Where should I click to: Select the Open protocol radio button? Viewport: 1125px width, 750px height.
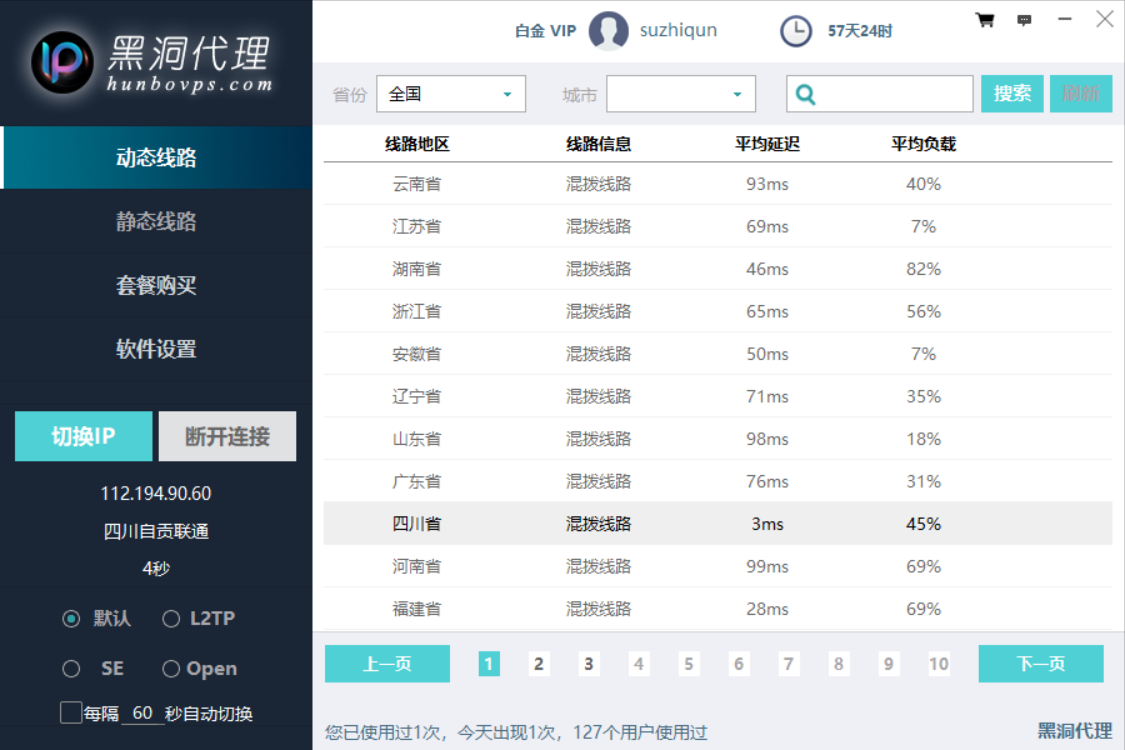(x=171, y=669)
